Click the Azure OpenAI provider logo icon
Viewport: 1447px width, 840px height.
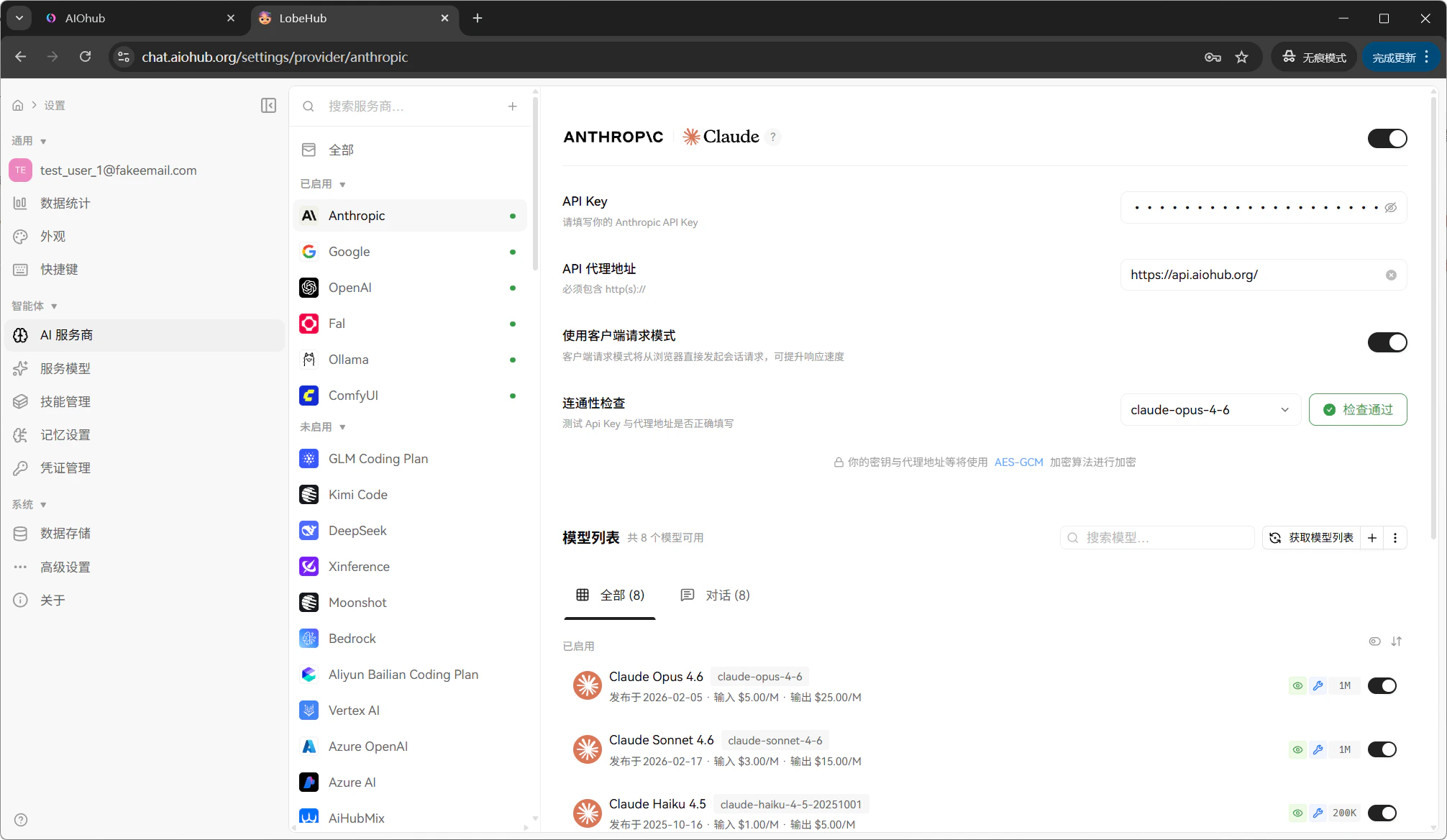(309, 747)
